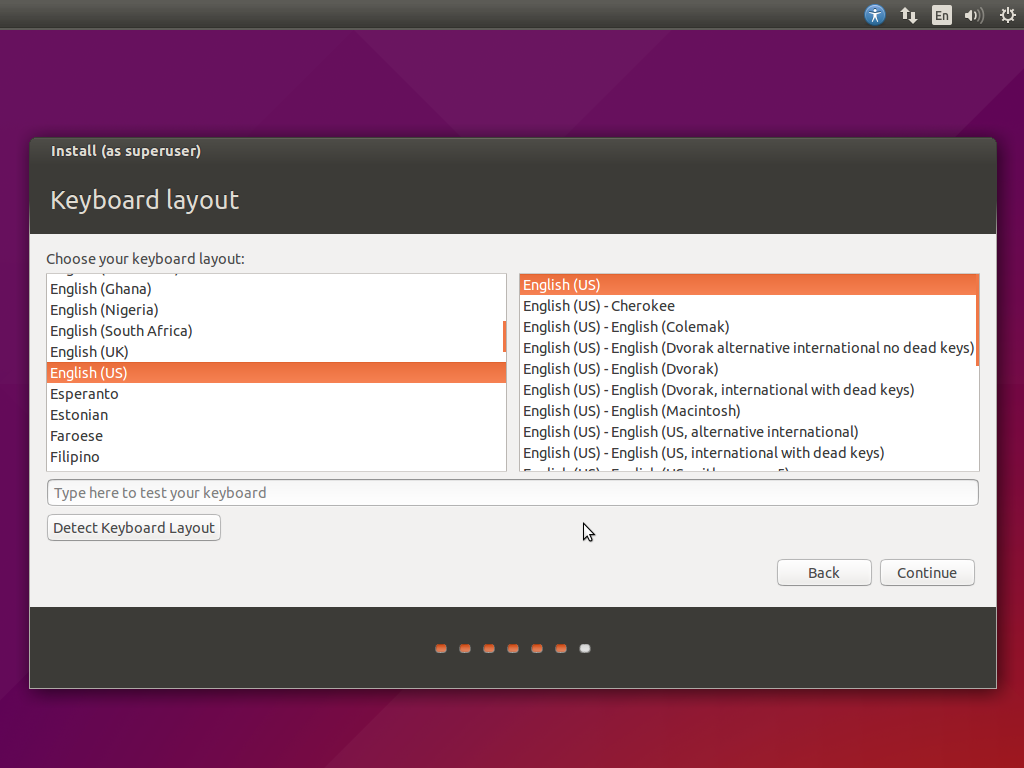Select English (Nigeria) layout

(275, 310)
